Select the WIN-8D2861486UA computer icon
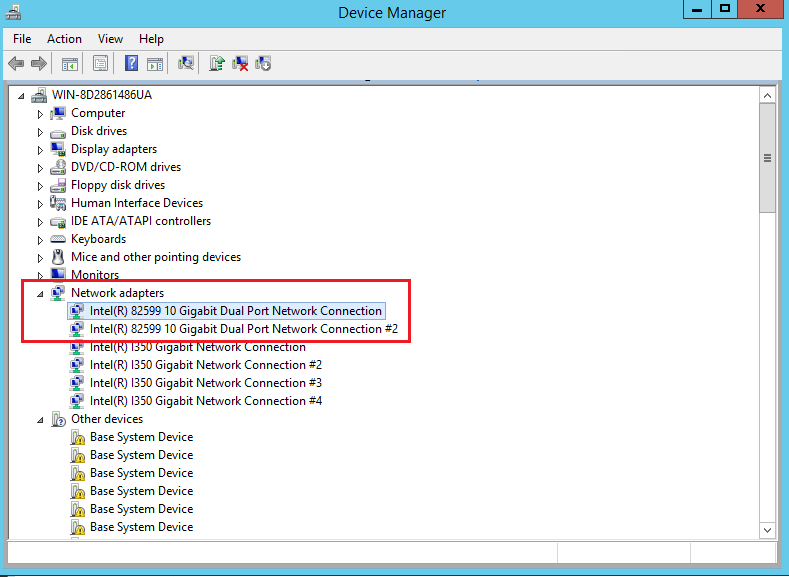789x577 pixels. 39,95
